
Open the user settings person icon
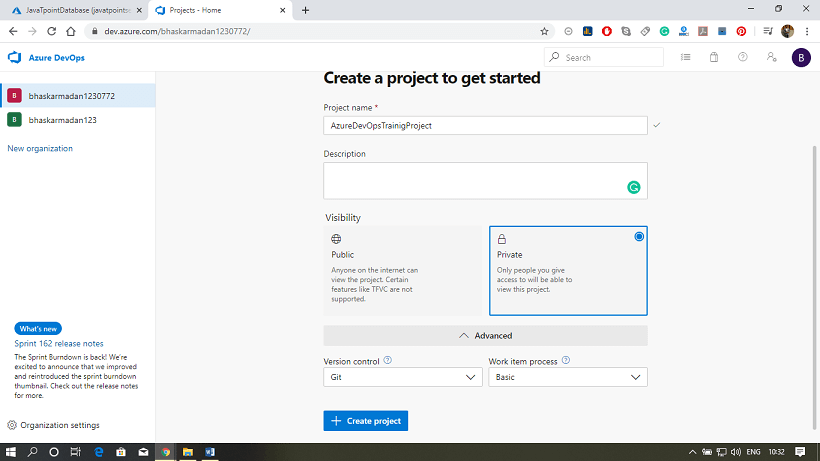pos(771,57)
